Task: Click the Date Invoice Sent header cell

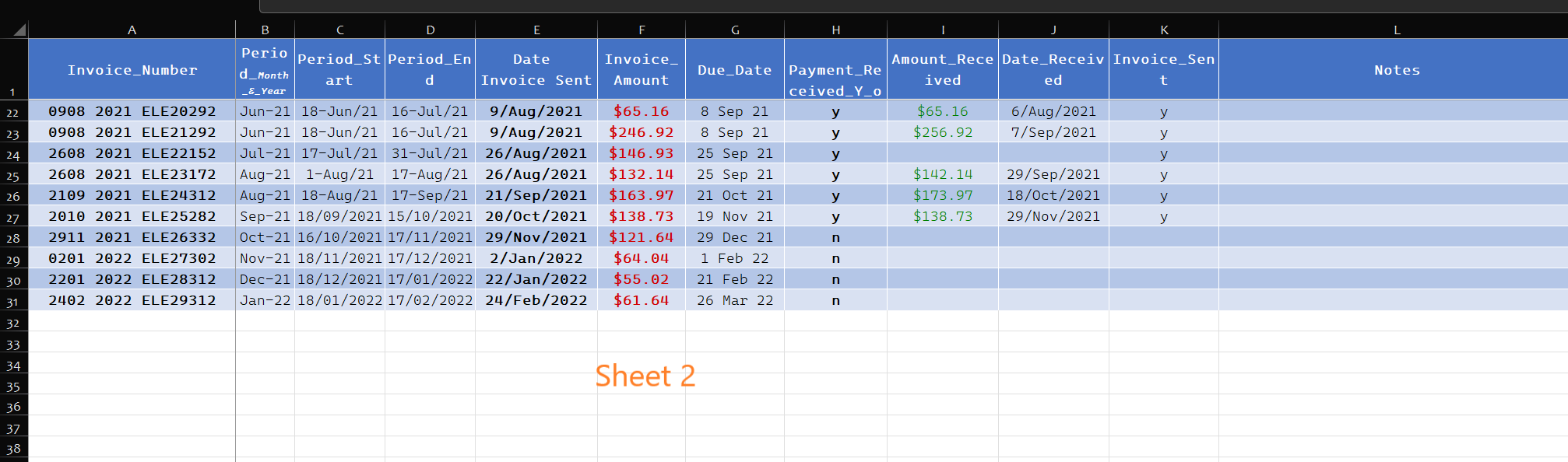Action: tap(536, 69)
